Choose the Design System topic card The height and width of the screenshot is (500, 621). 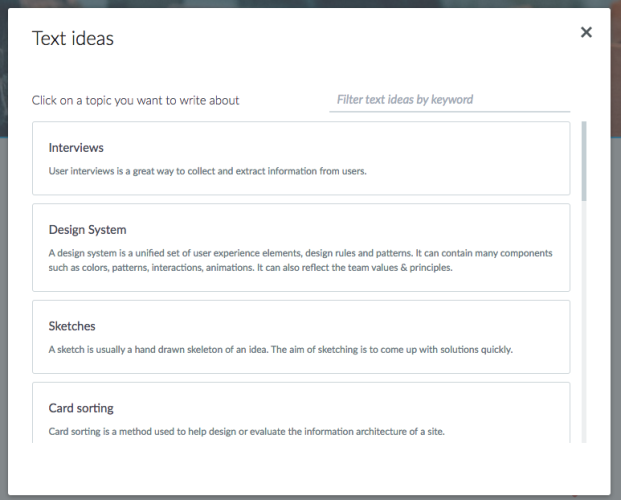[x=301, y=248]
